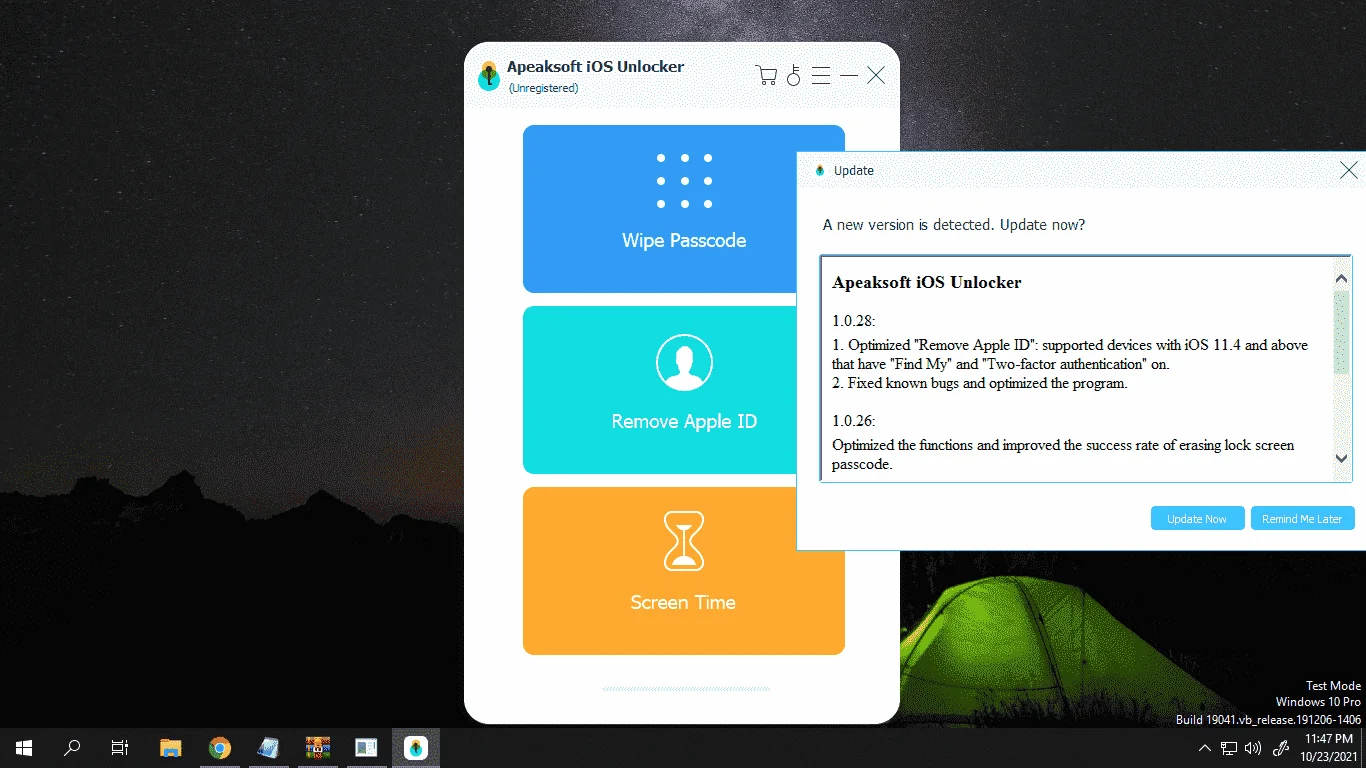The image size is (1366, 768).
Task: Click the changelog scrollbar thumb
Action: coord(1342,332)
